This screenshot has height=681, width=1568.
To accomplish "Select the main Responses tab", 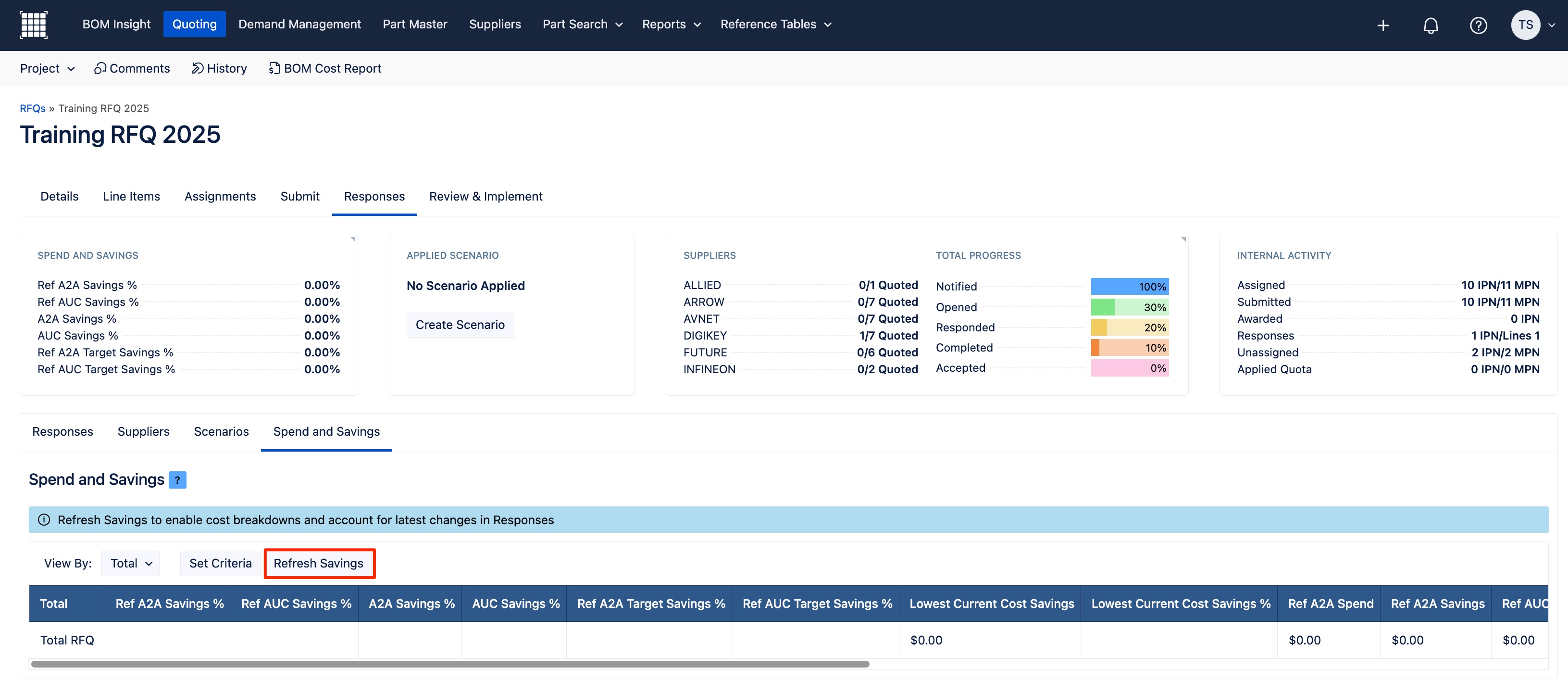I will [x=374, y=196].
